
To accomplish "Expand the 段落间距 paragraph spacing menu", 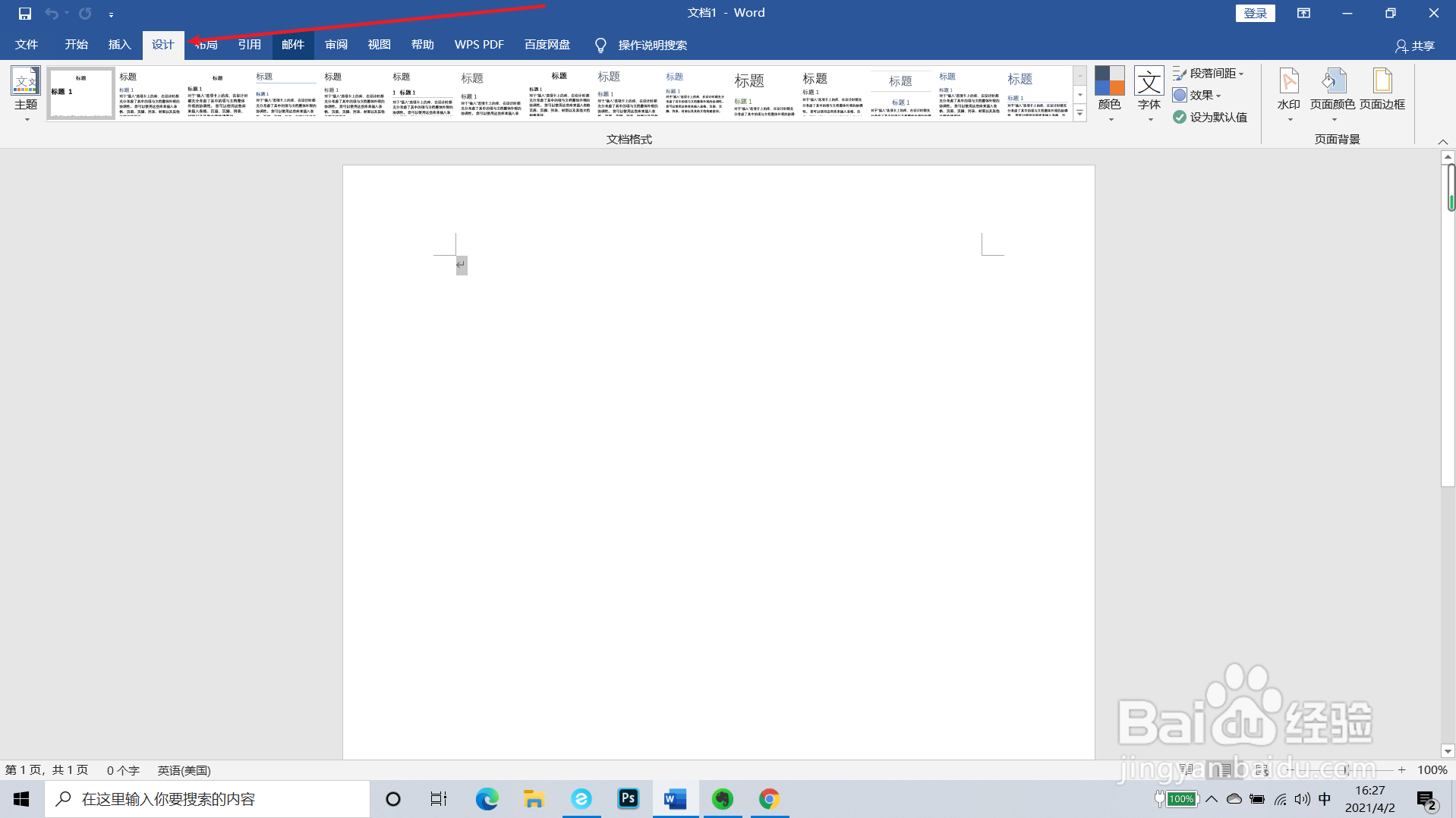I will [1209, 74].
